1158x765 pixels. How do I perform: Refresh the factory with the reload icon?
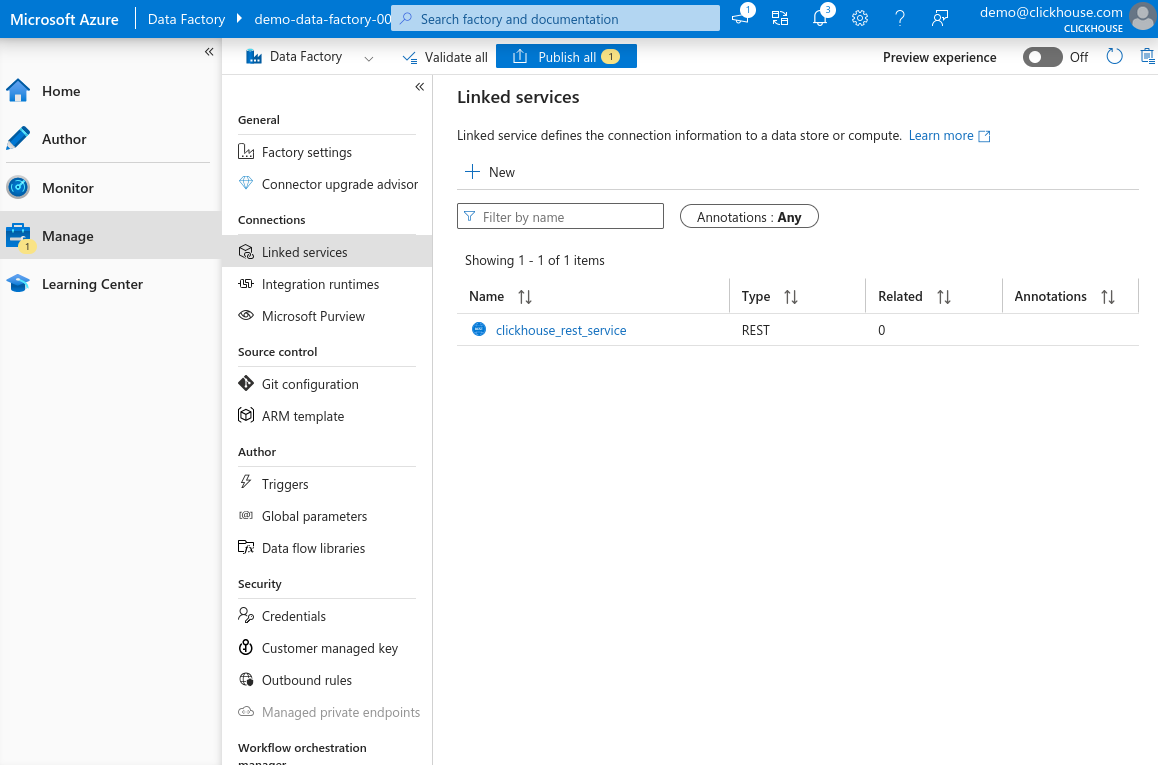(x=1113, y=57)
